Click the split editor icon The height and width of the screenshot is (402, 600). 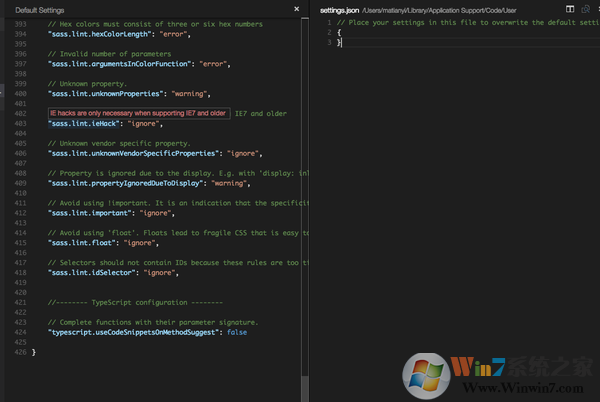coord(570,9)
